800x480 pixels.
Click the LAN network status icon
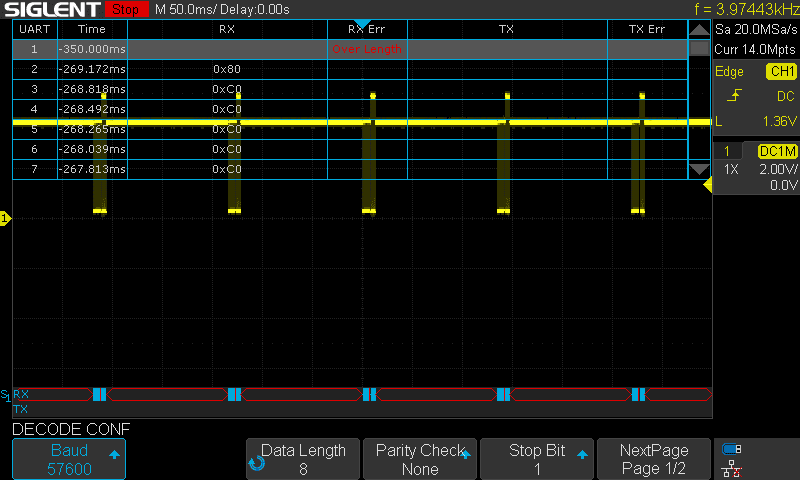point(732,467)
